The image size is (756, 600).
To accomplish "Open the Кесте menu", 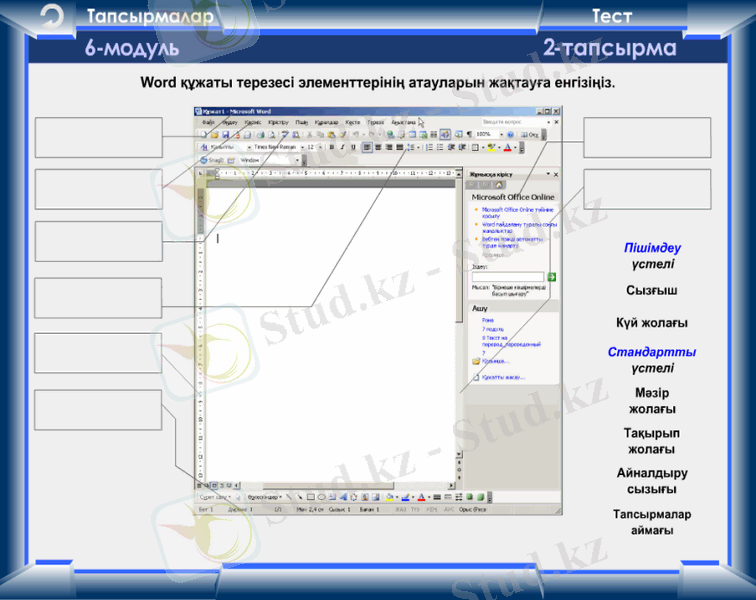I will coord(352,121).
